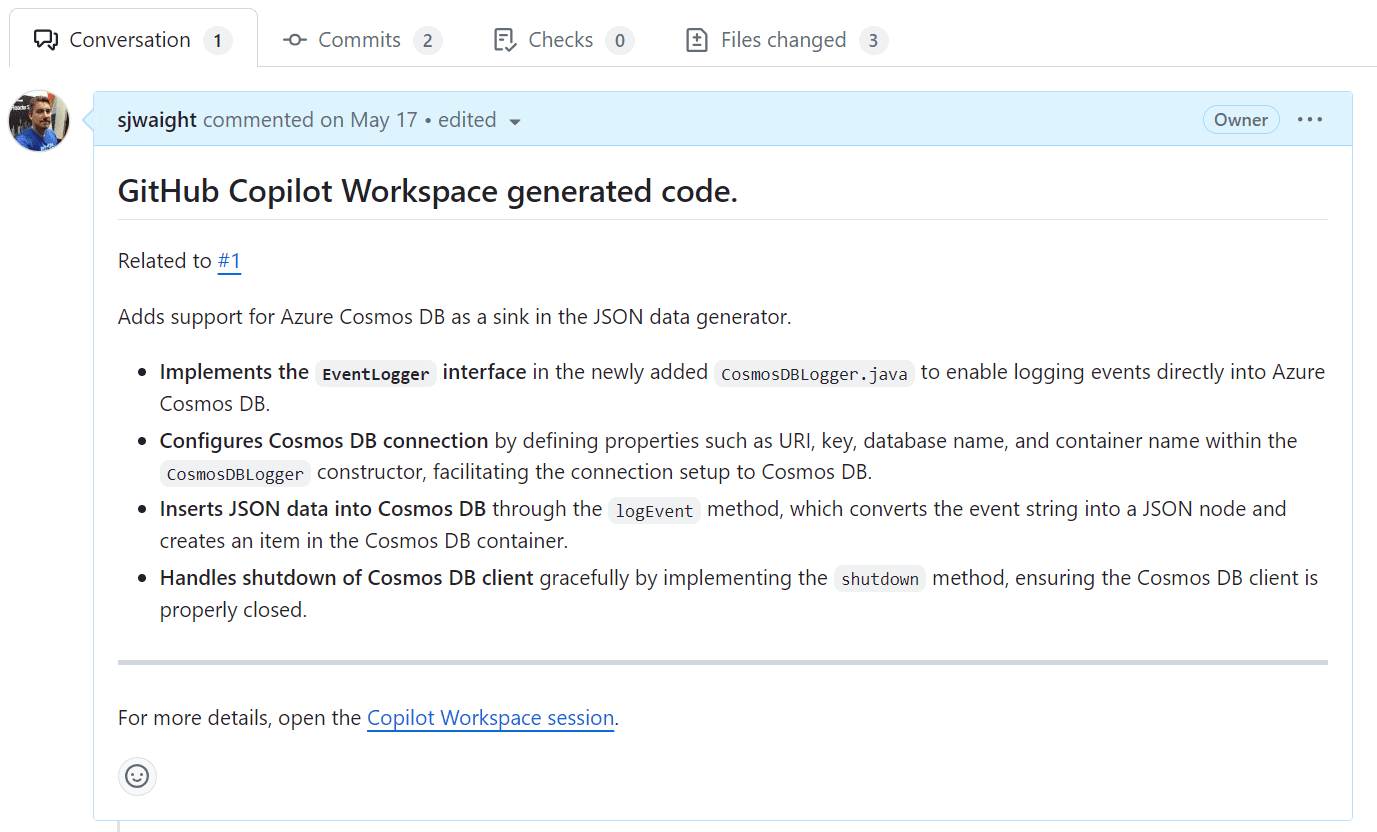The image size is (1377, 832).
Task: Click the Conversation speech bubble icon
Action: point(46,40)
